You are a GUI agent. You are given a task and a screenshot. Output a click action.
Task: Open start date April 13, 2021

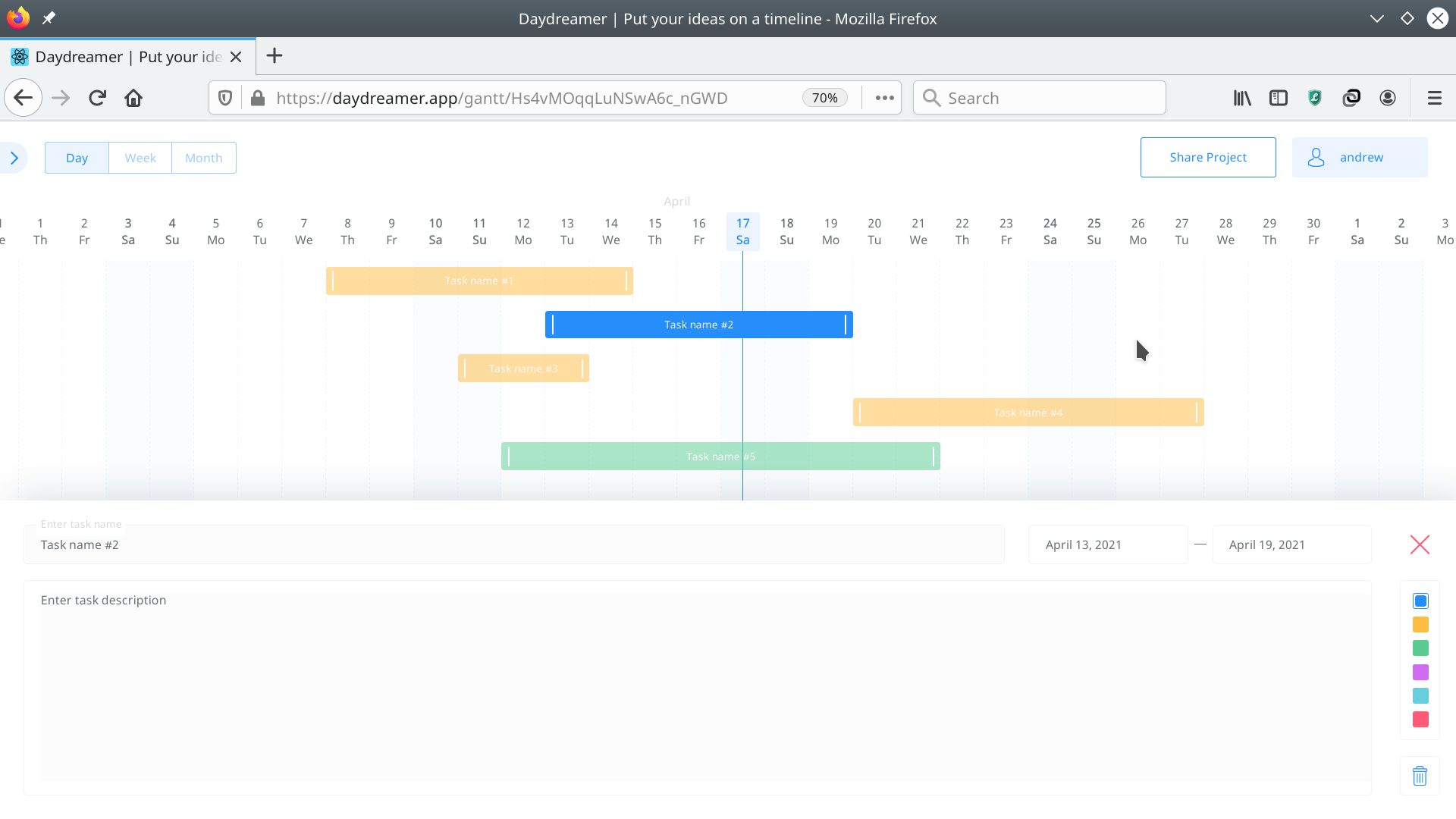point(1107,544)
